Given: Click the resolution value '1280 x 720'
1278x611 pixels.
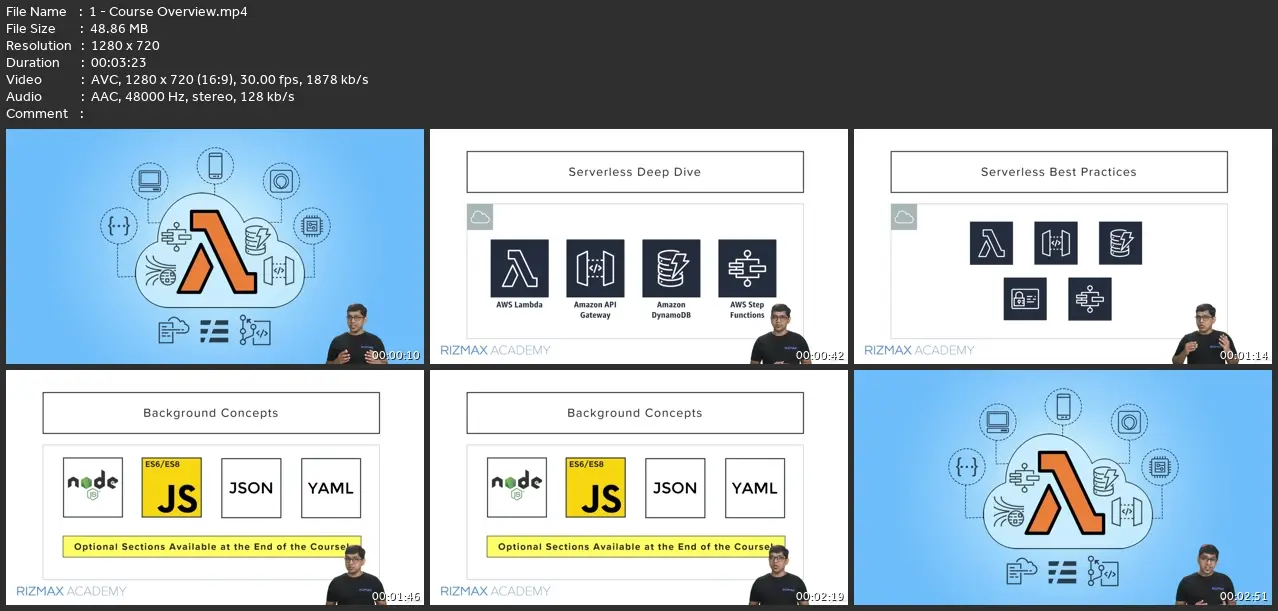Looking at the screenshot, I should pos(125,46).
